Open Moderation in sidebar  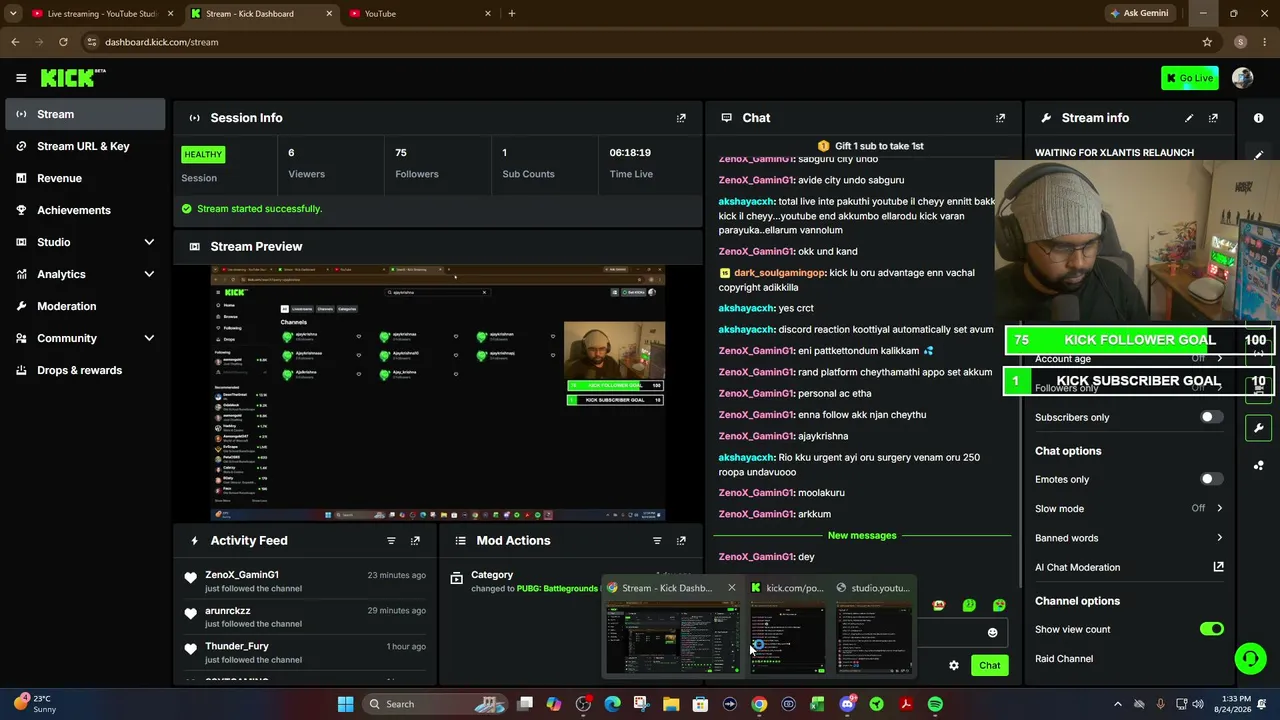coord(85,306)
